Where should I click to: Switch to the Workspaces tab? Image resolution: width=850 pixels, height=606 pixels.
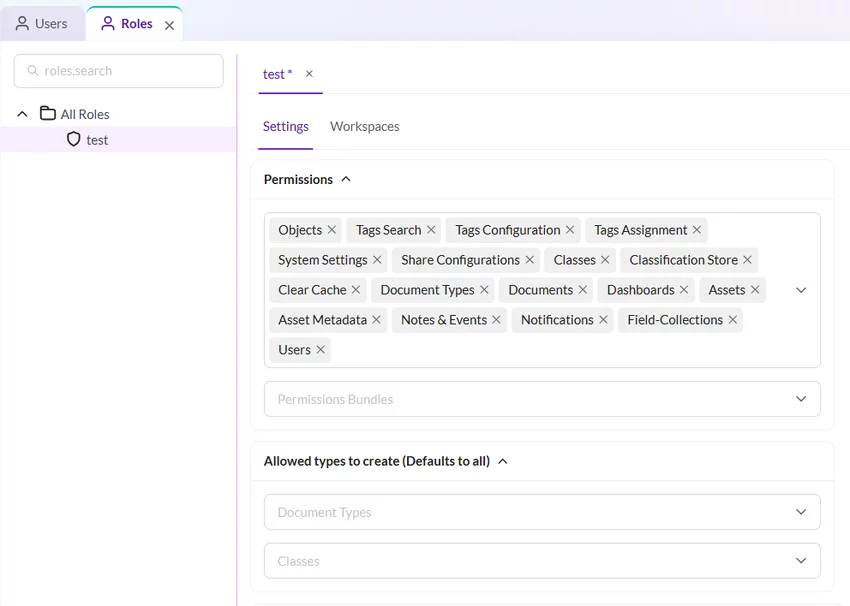click(x=365, y=126)
